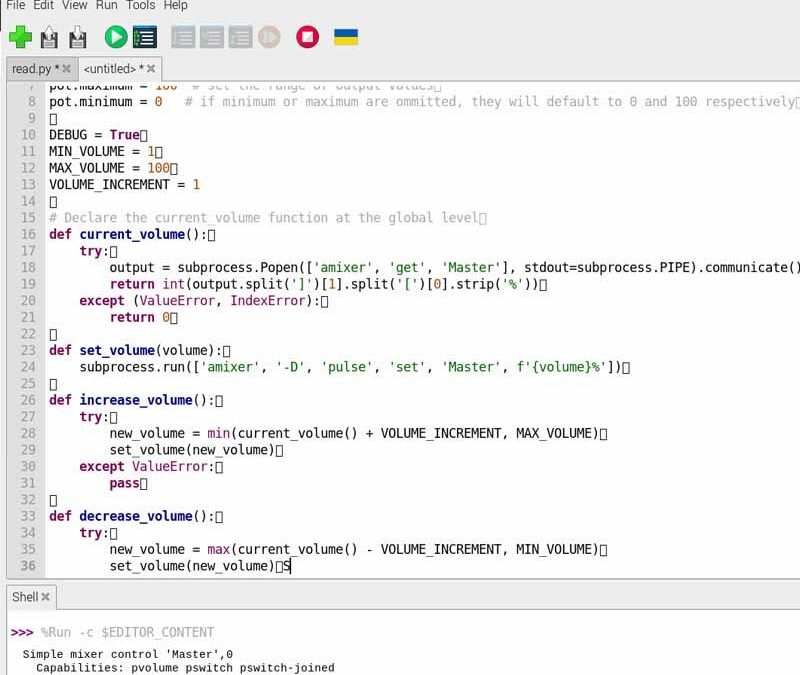Screen dimensions: 800x675
Task: Click the Ukraine flag support icon
Action: [x=346, y=37]
